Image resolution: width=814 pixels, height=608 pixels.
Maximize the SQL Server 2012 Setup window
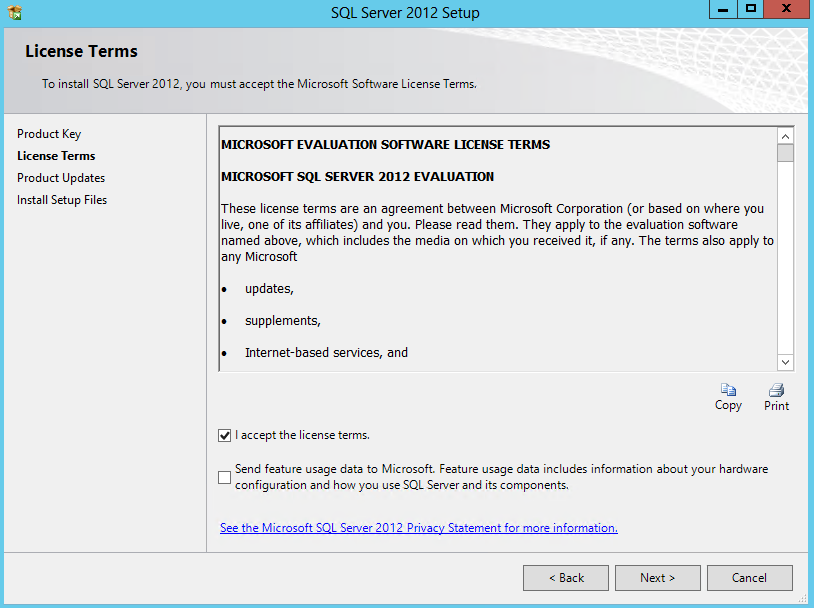point(751,9)
